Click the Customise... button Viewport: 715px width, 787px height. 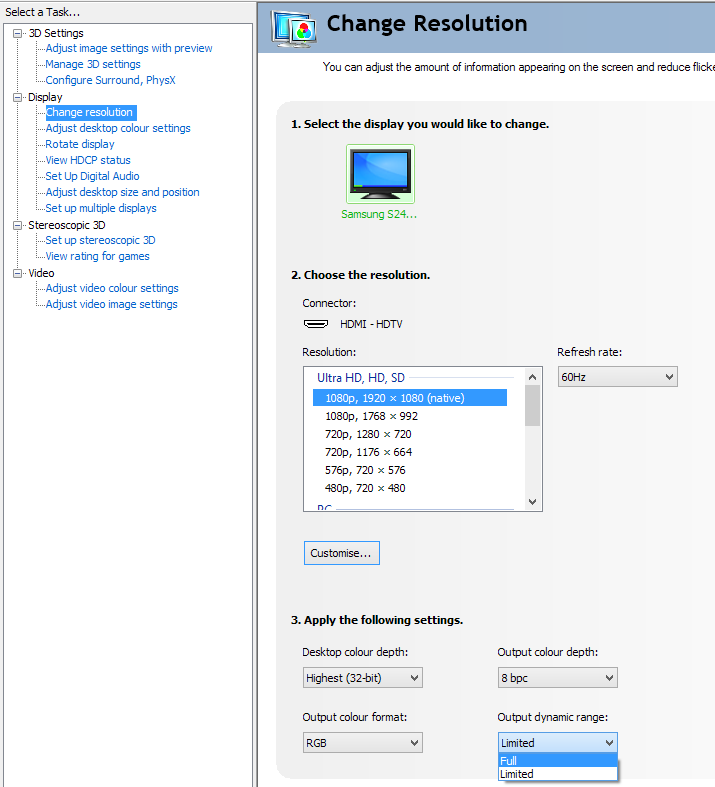[x=342, y=553]
